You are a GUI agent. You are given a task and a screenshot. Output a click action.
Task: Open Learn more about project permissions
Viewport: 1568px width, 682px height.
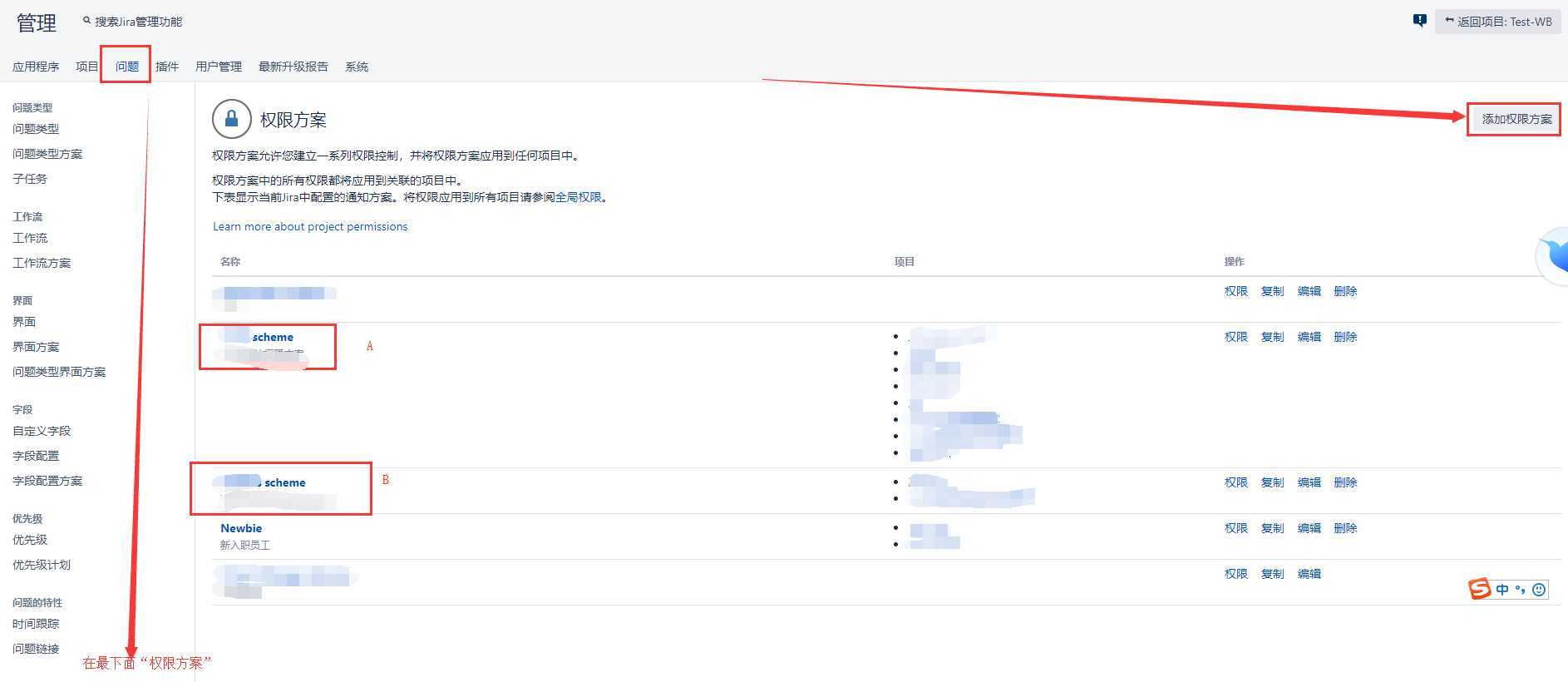pos(310,226)
